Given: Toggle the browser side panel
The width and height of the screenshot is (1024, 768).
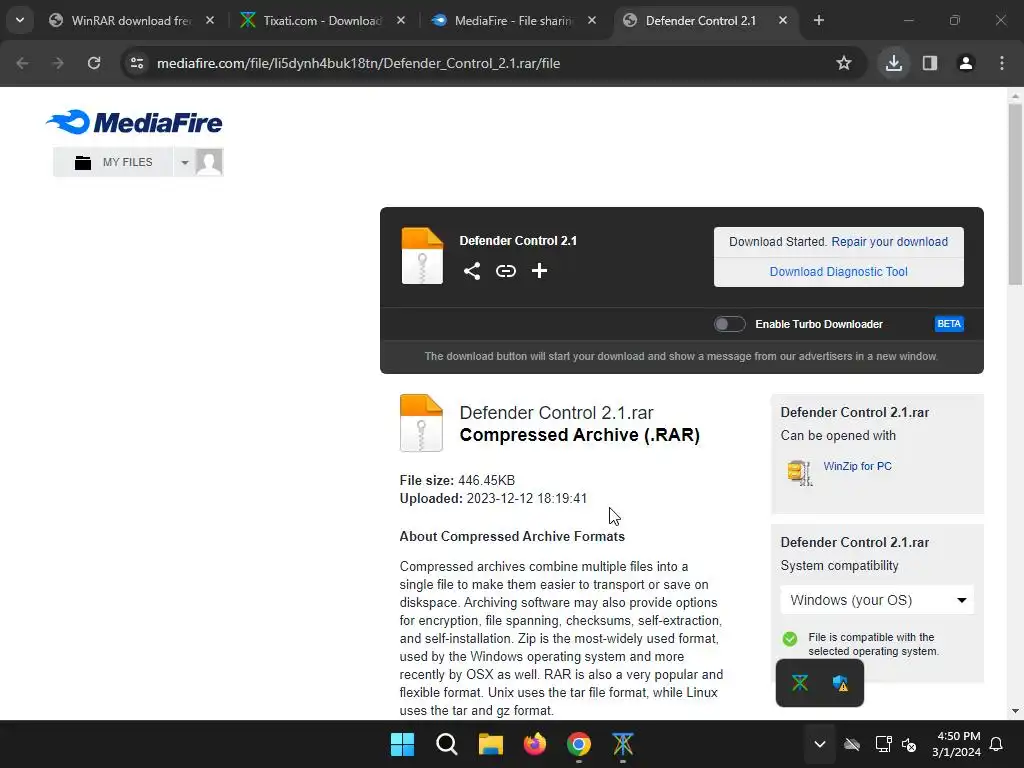Looking at the screenshot, I should click(x=930, y=63).
